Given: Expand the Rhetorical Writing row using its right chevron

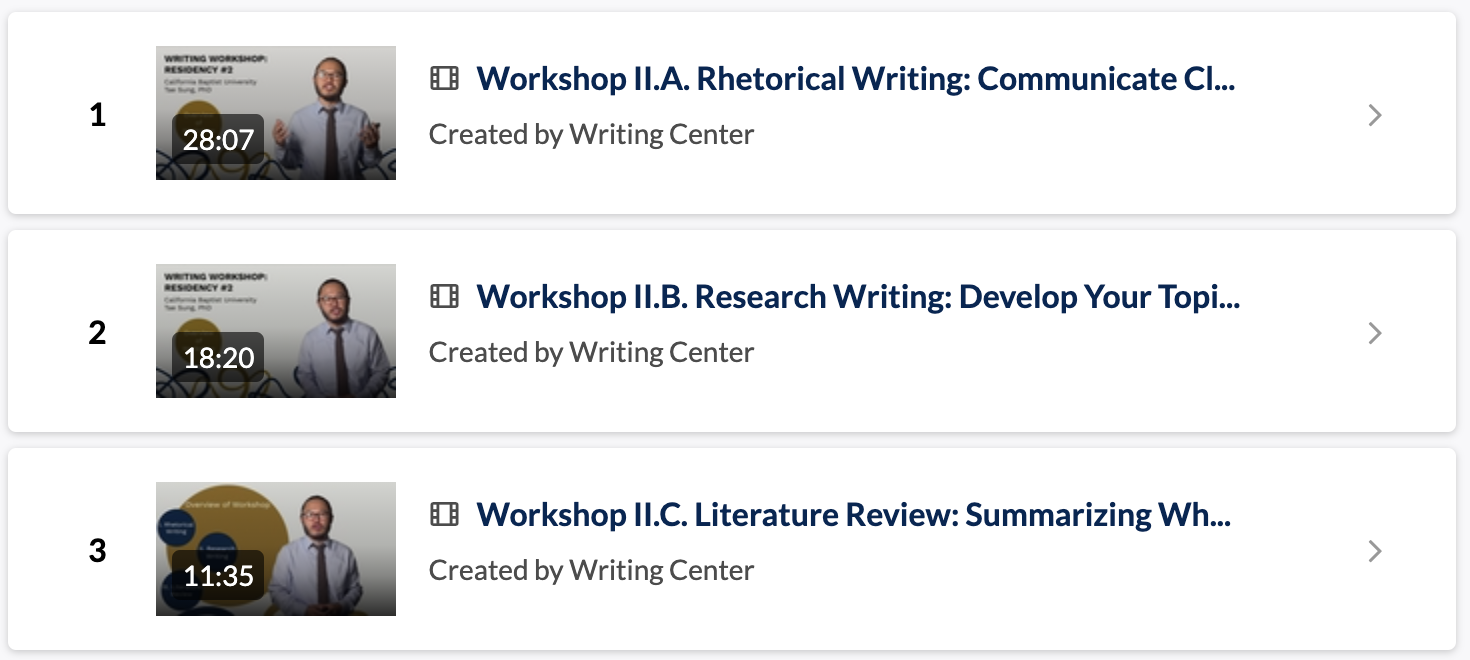Looking at the screenshot, I should pos(1375,116).
